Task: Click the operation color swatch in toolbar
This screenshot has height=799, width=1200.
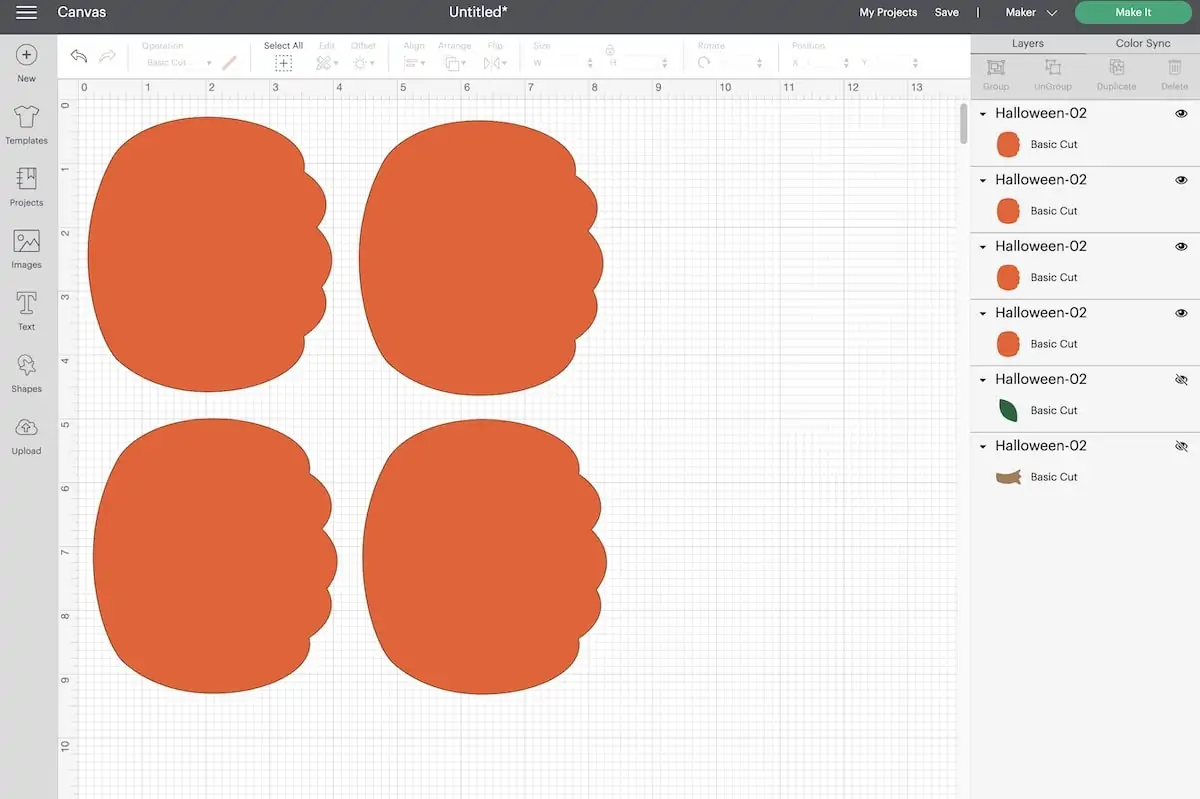Action: click(229, 63)
